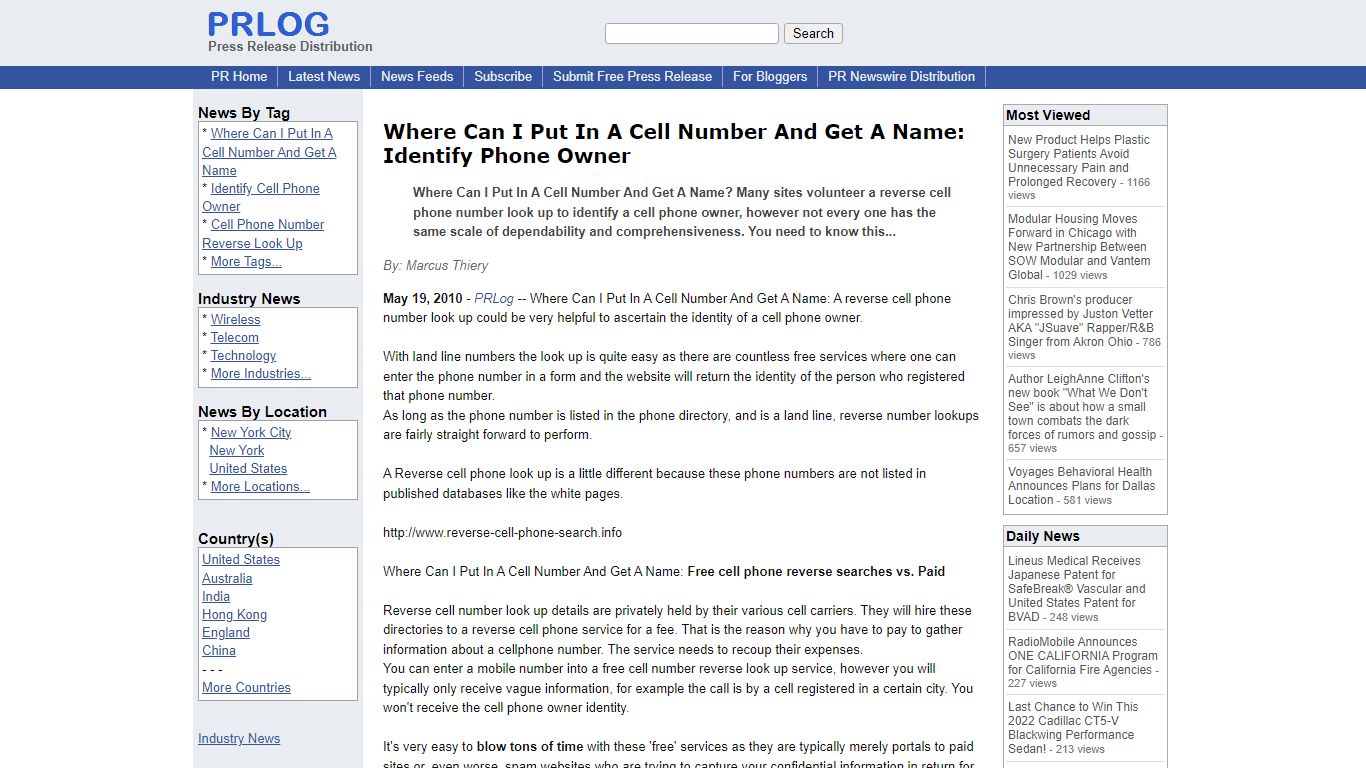The width and height of the screenshot is (1366, 768).
Task: Open Latest News in the nav bar
Action: coord(324,76)
